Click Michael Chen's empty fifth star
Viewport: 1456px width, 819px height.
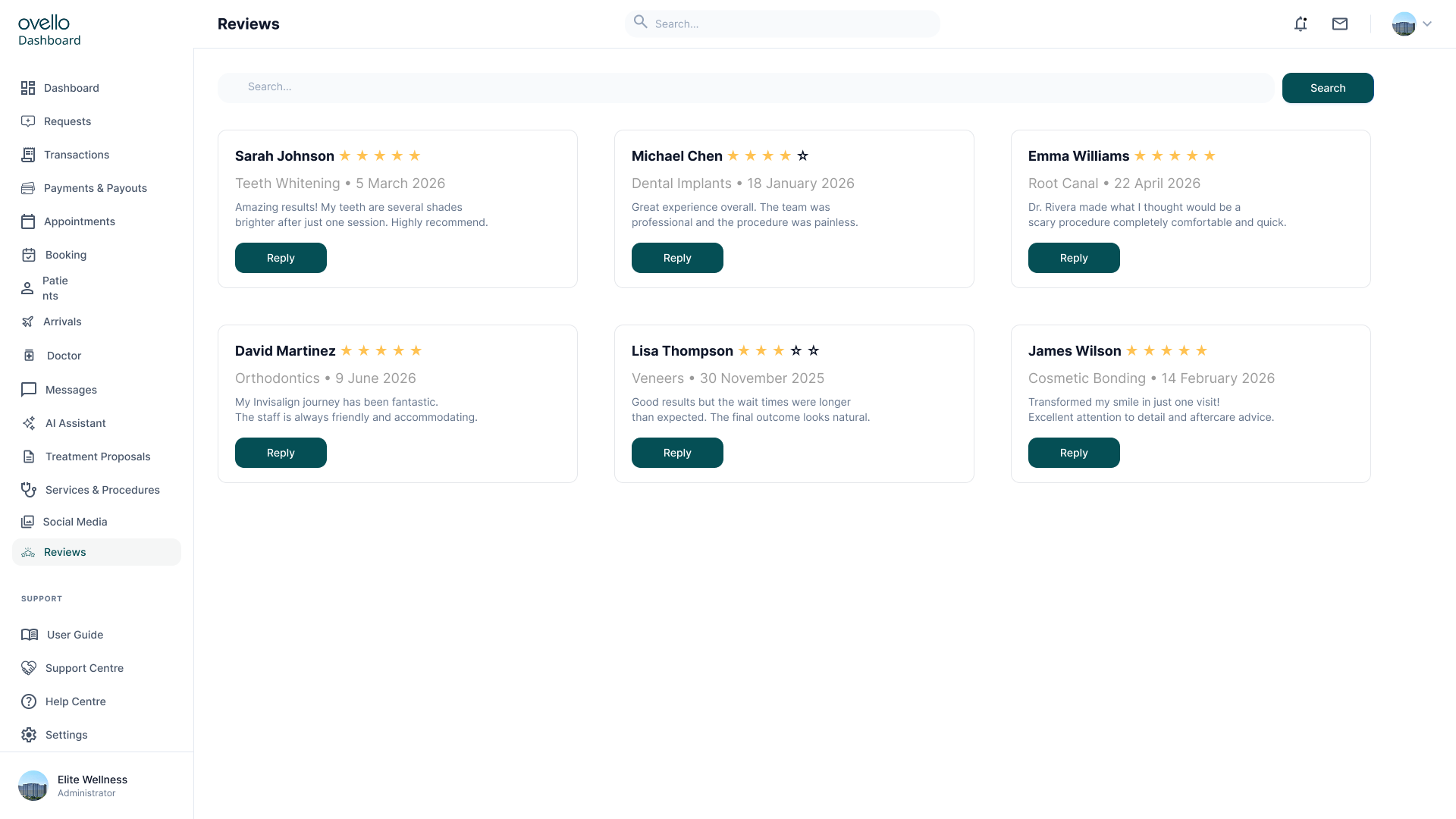(802, 155)
